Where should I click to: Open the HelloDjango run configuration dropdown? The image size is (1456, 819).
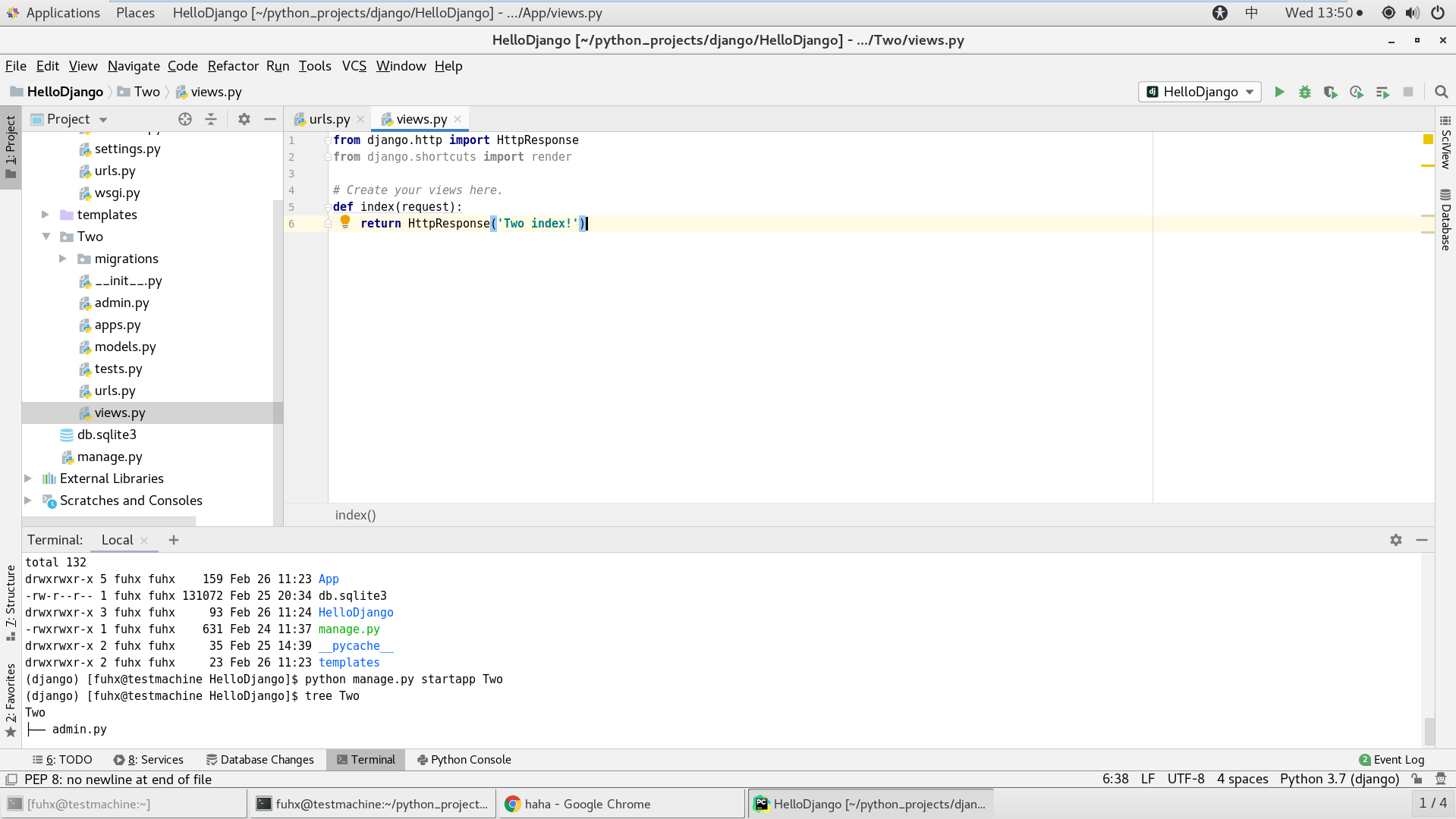(x=1200, y=92)
